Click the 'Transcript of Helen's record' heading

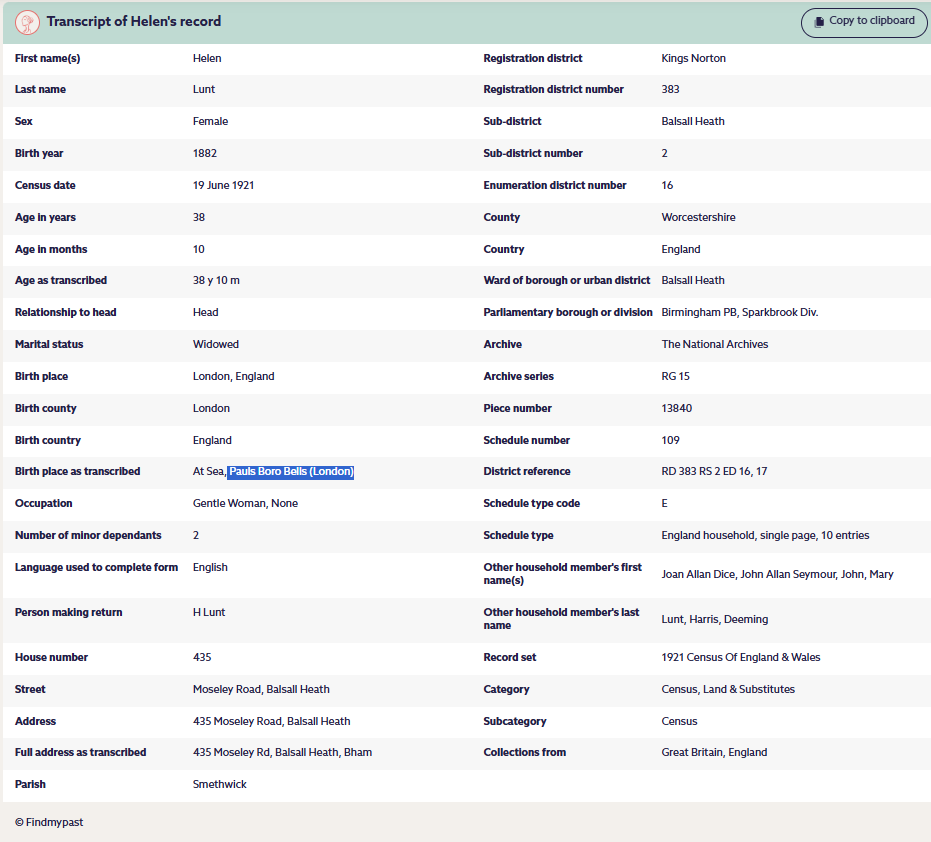coord(134,21)
